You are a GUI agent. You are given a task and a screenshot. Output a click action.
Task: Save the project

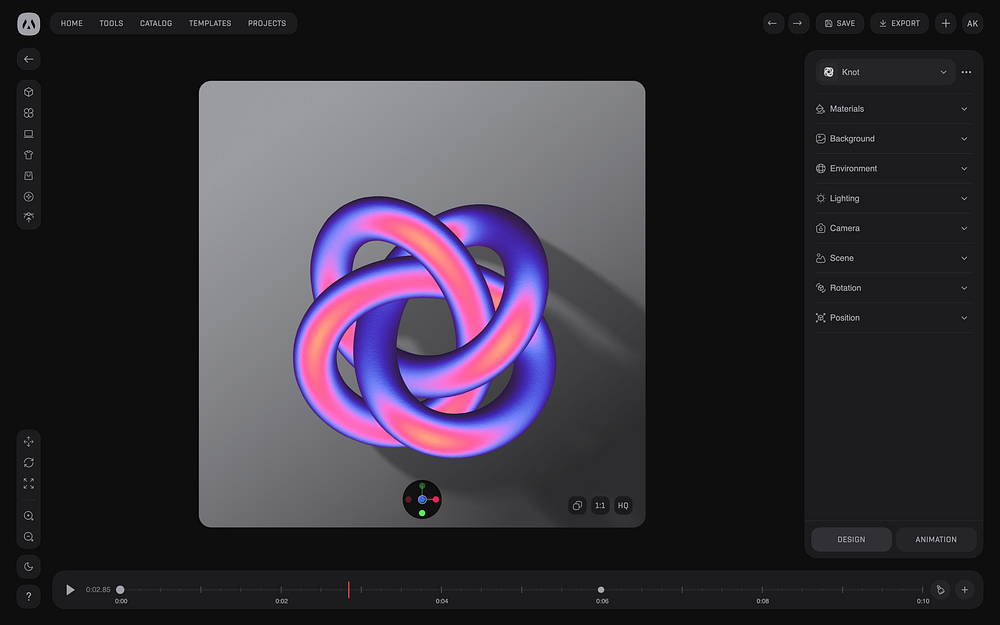point(840,24)
